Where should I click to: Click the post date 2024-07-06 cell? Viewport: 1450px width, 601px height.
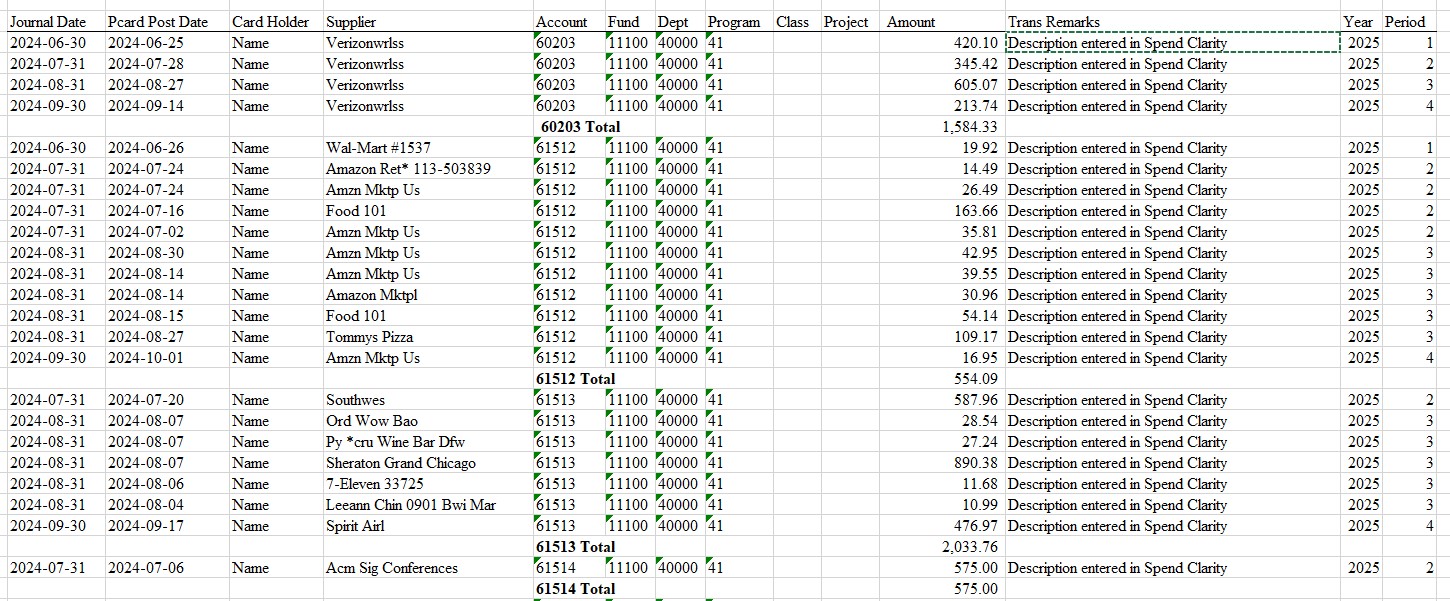point(167,568)
